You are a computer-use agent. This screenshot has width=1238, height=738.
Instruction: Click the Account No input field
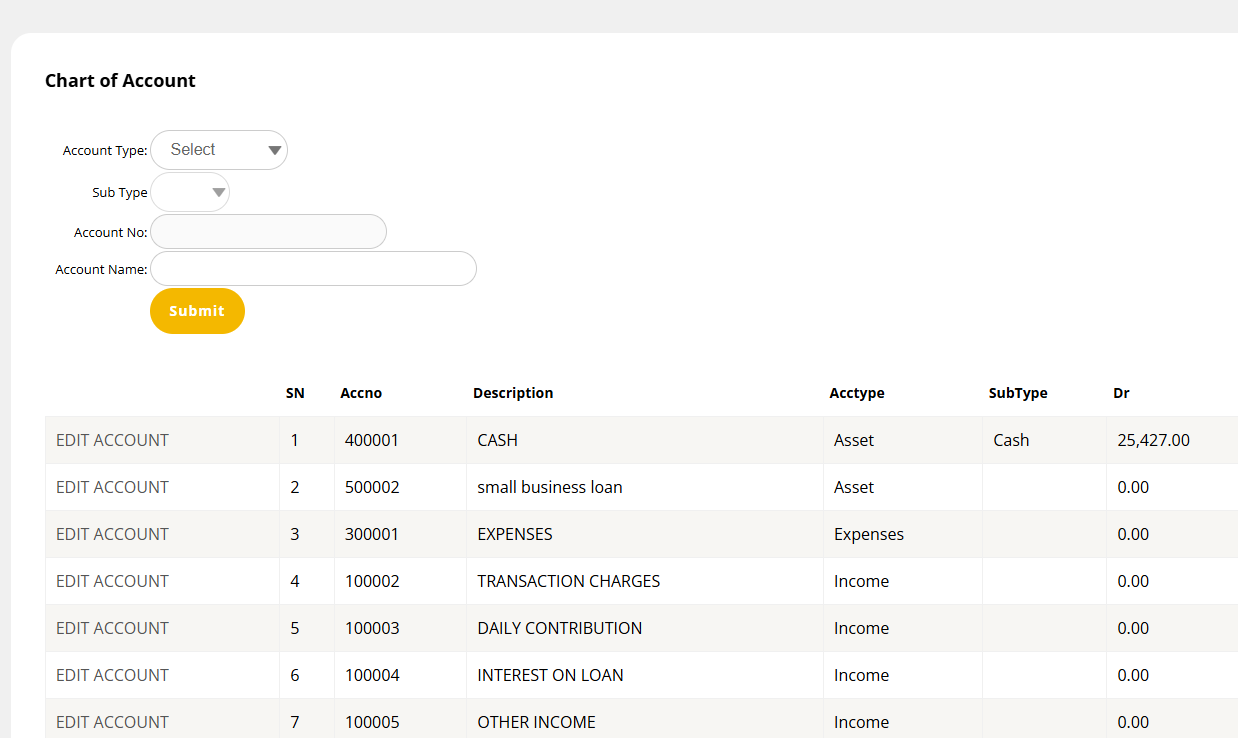(x=268, y=232)
